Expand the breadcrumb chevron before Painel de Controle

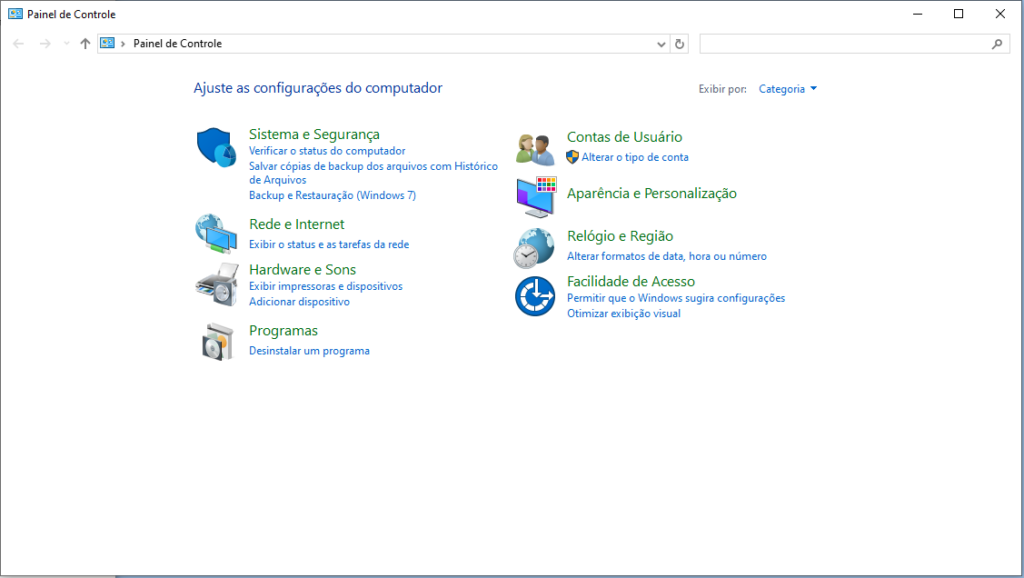coord(123,44)
